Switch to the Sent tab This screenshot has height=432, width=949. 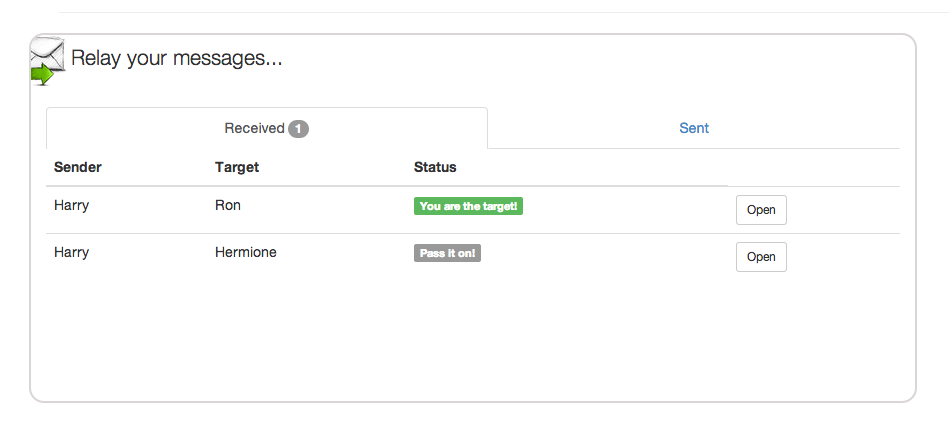693,128
